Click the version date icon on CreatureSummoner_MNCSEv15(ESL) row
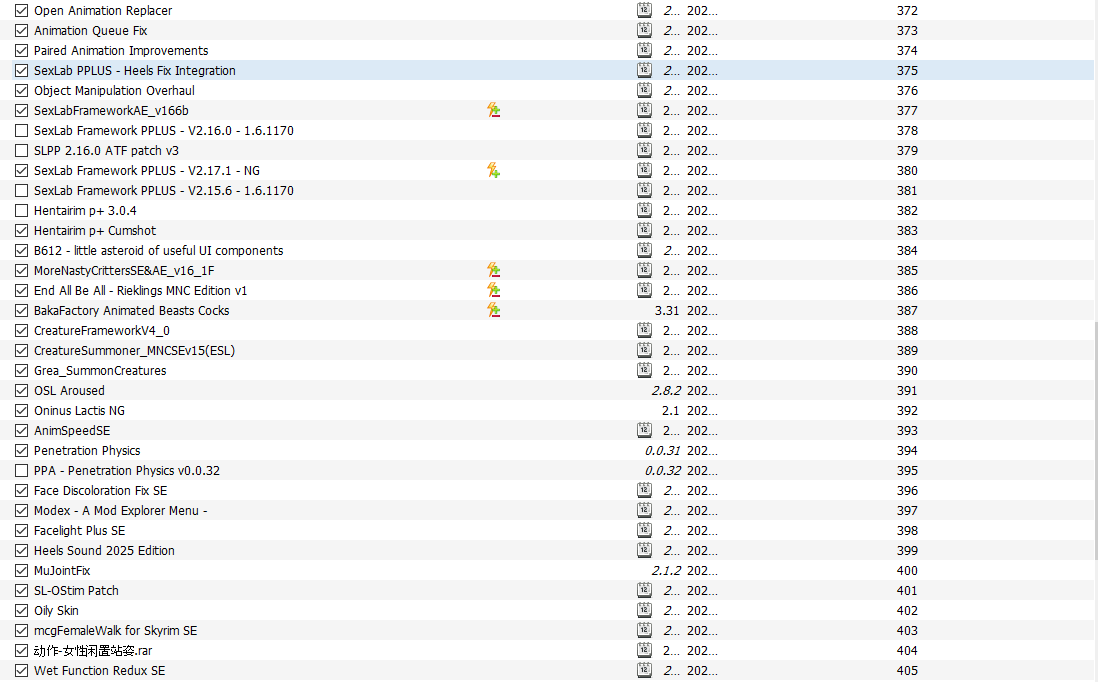This screenshot has height=682, width=1098. 644,350
